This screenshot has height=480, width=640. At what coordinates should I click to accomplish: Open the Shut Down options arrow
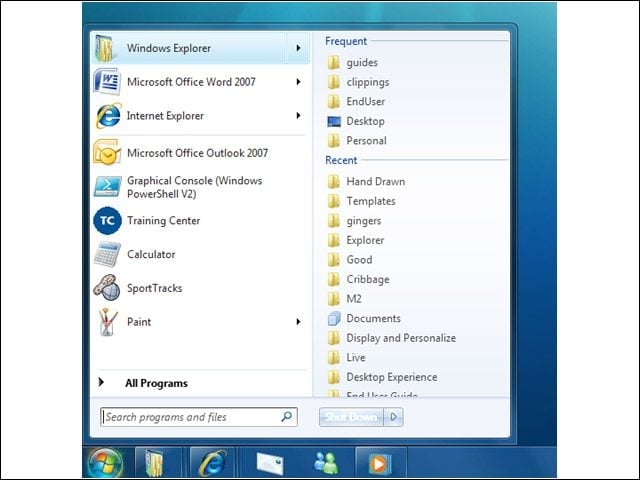pyautogui.click(x=393, y=417)
